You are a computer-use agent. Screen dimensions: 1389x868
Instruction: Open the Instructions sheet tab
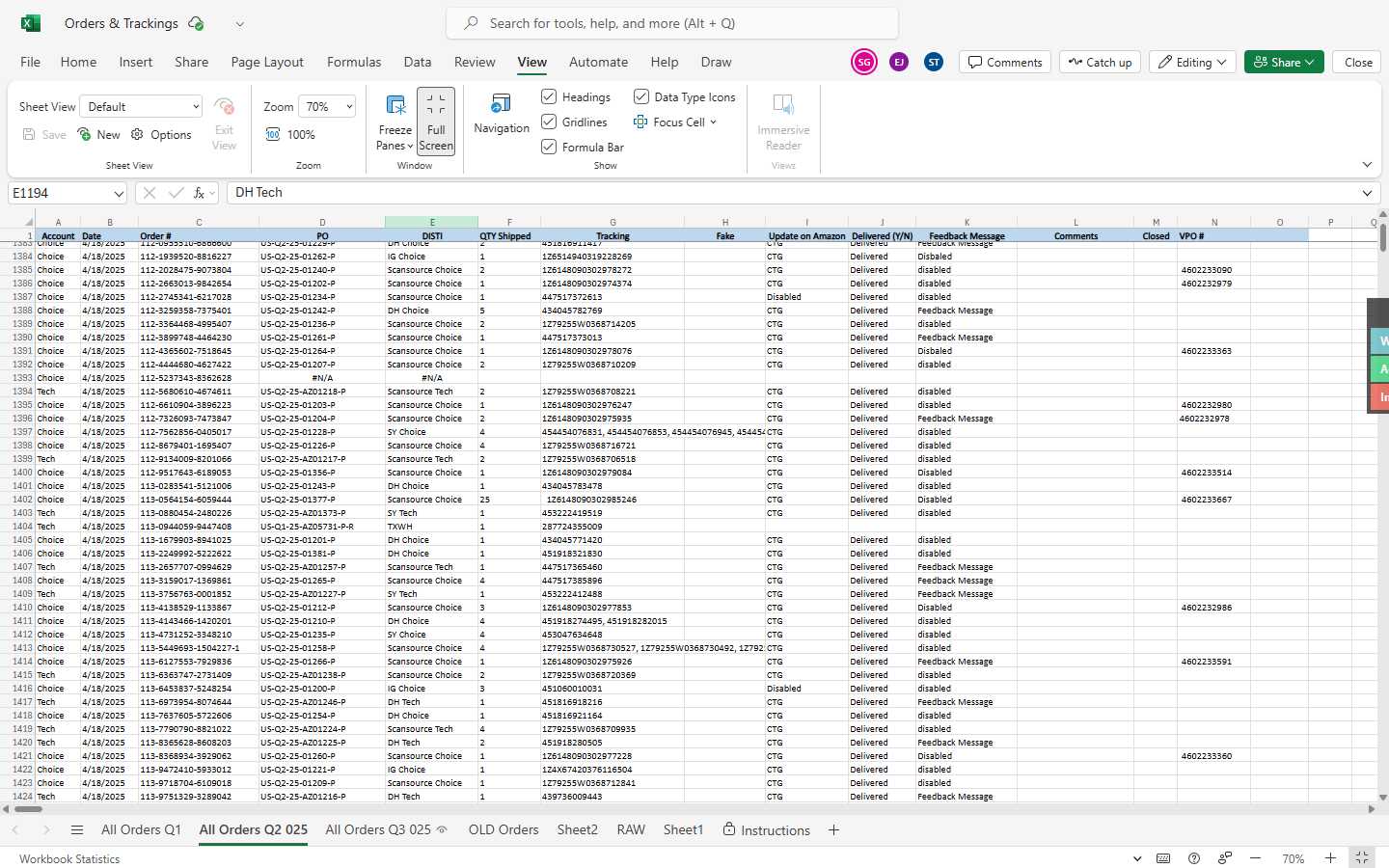coord(767,830)
